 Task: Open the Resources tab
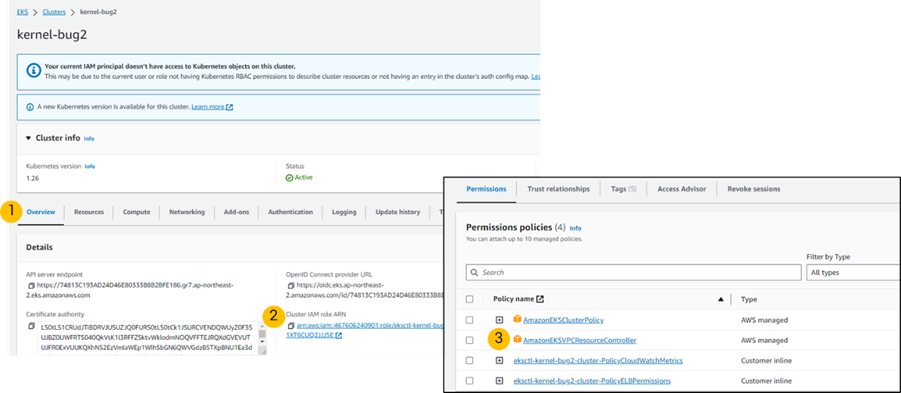coord(89,212)
